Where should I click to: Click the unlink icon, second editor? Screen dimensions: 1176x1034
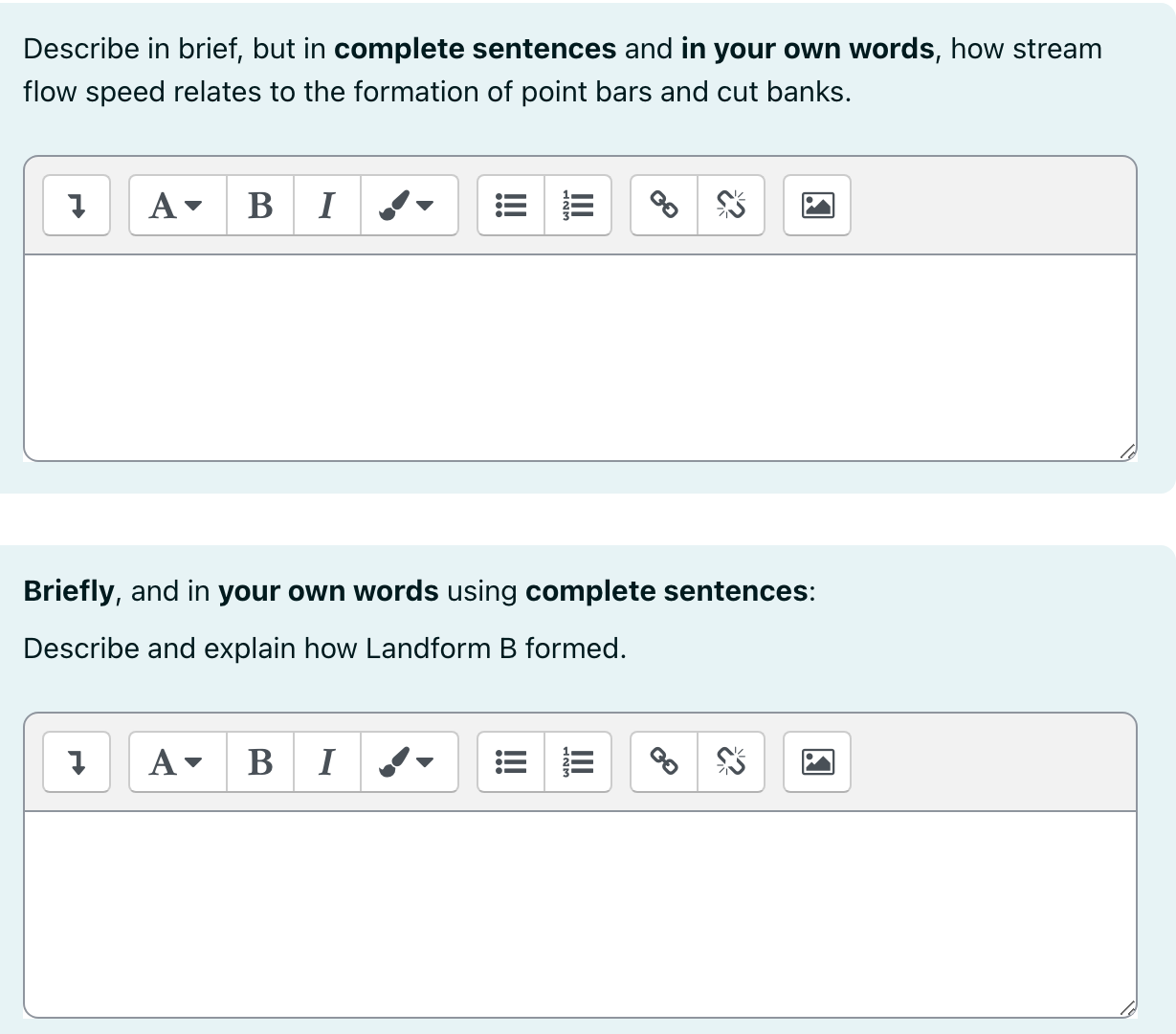click(x=731, y=761)
